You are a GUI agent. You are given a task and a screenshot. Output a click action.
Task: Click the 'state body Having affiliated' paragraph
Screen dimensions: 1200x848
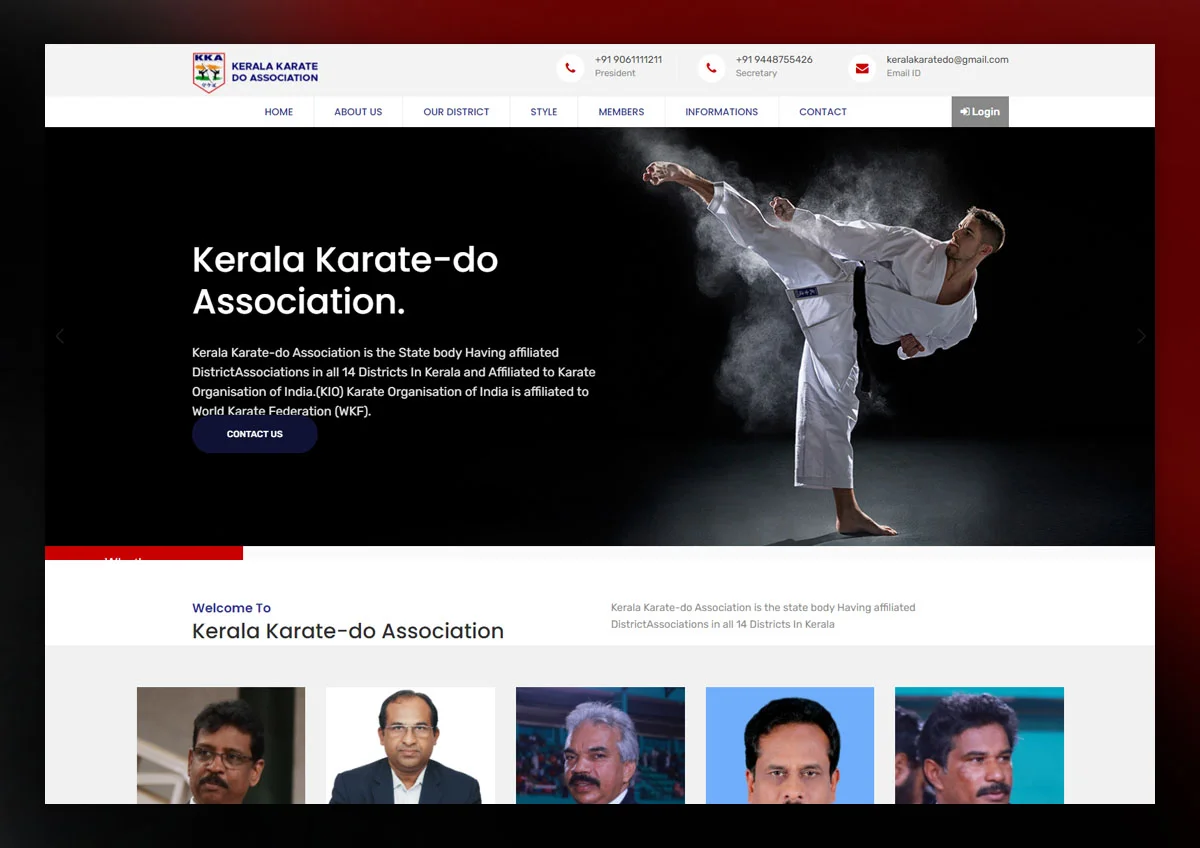pyautogui.click(x=763, y=616)
